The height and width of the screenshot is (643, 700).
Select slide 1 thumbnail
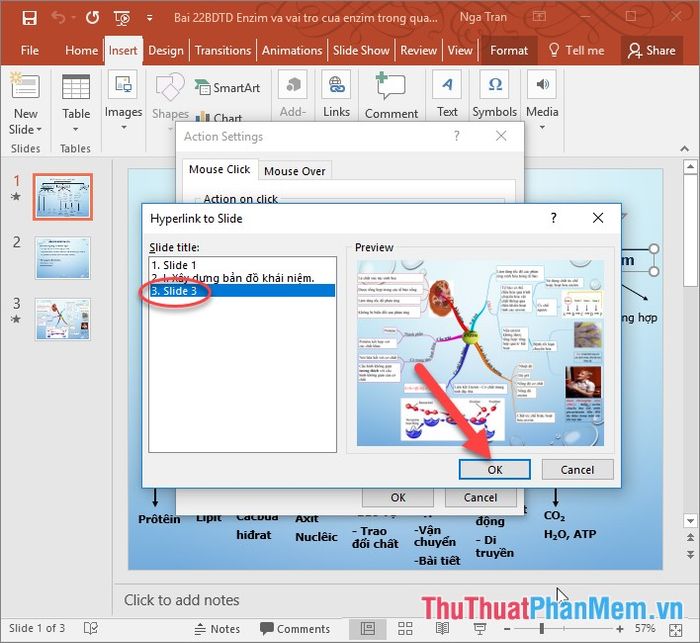63,197
